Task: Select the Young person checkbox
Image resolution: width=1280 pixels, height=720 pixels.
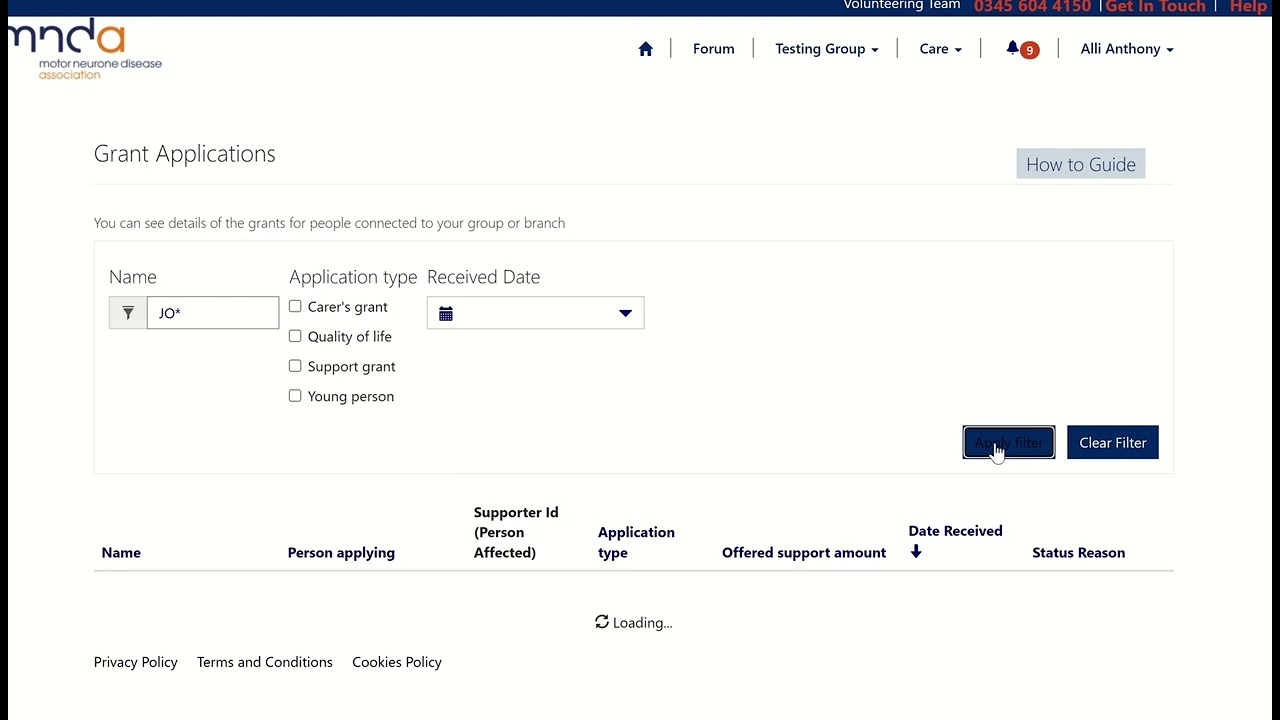Action: click(295, 397)
